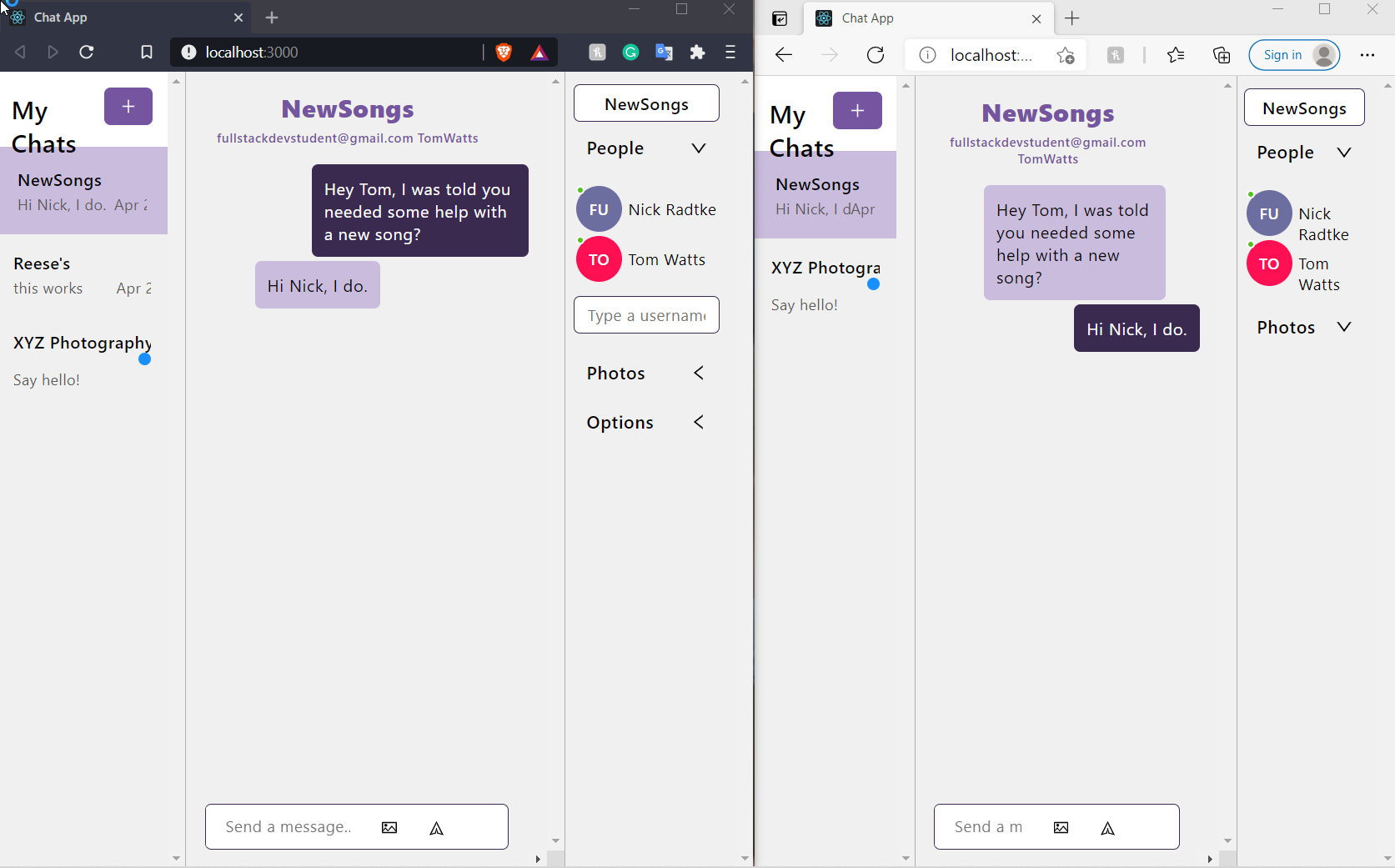The height and width of the screenshot is (868, 1395).
Task: Click Brave Shields lion icon
Action: pyautogui.click(x=504, y=53)
